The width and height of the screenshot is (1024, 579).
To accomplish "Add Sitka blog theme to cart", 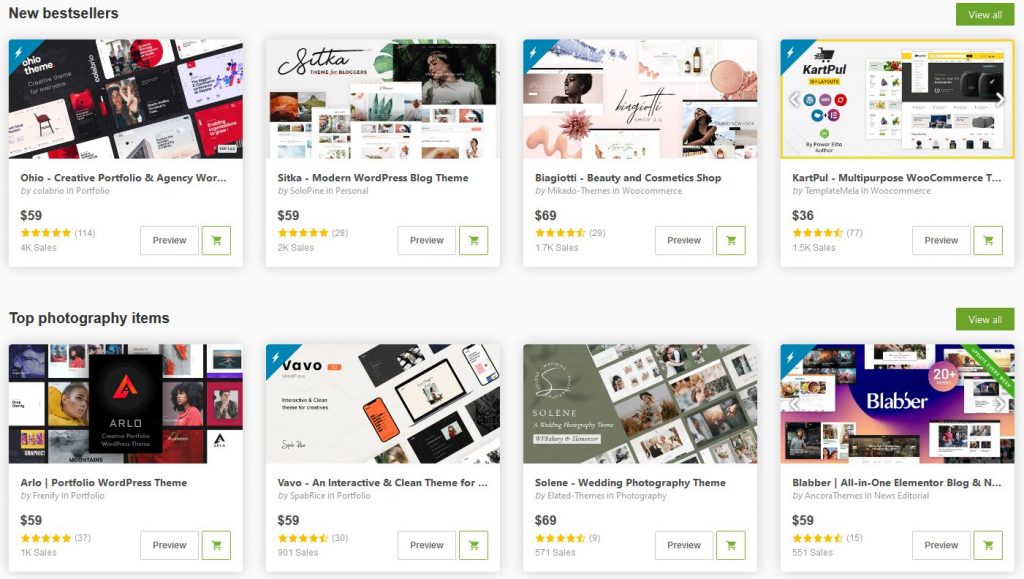I will tap(473, 240).
